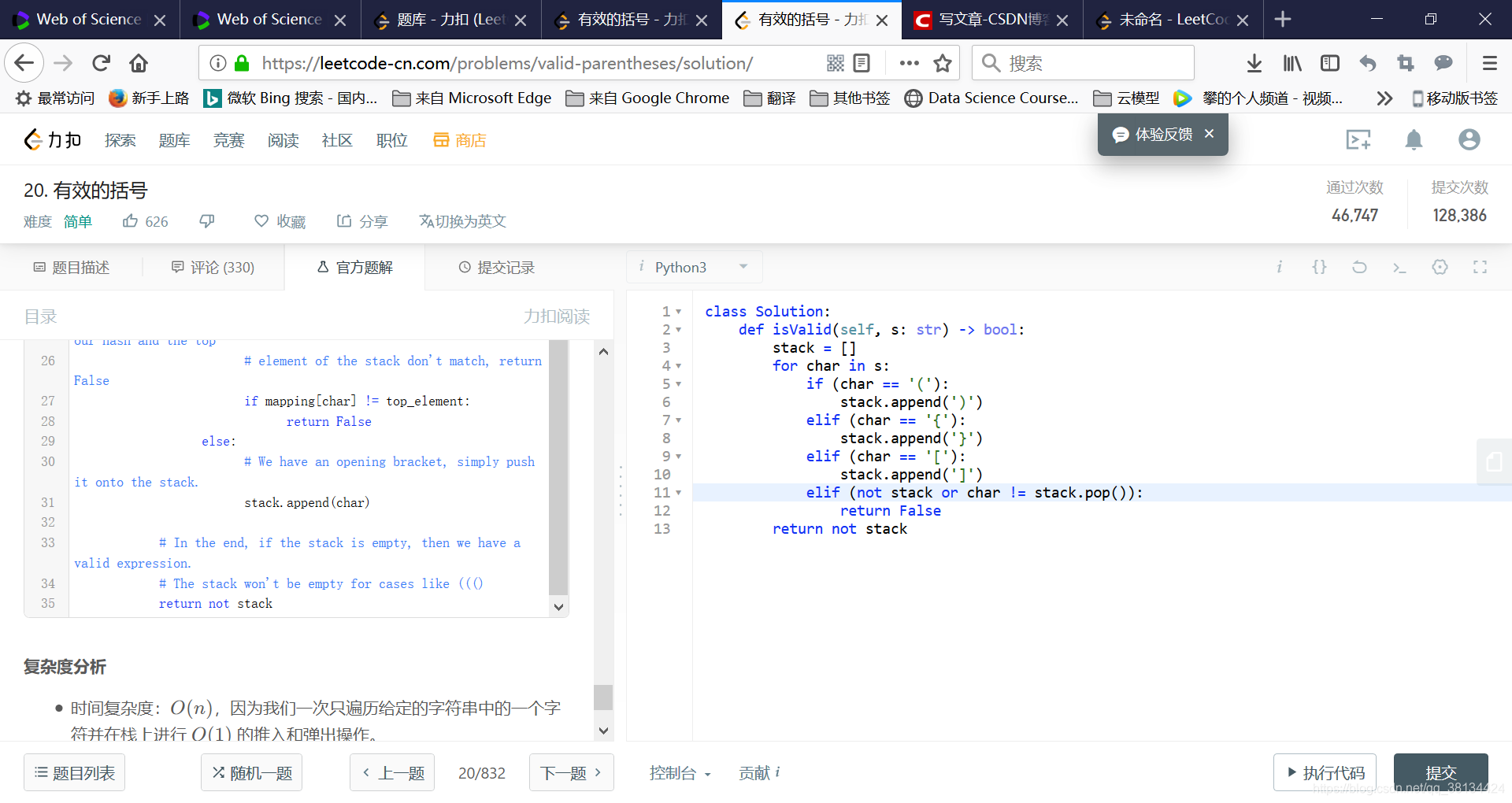Open the notifications bell icon
The image size is (1512, 803).
coord(1414,140)
